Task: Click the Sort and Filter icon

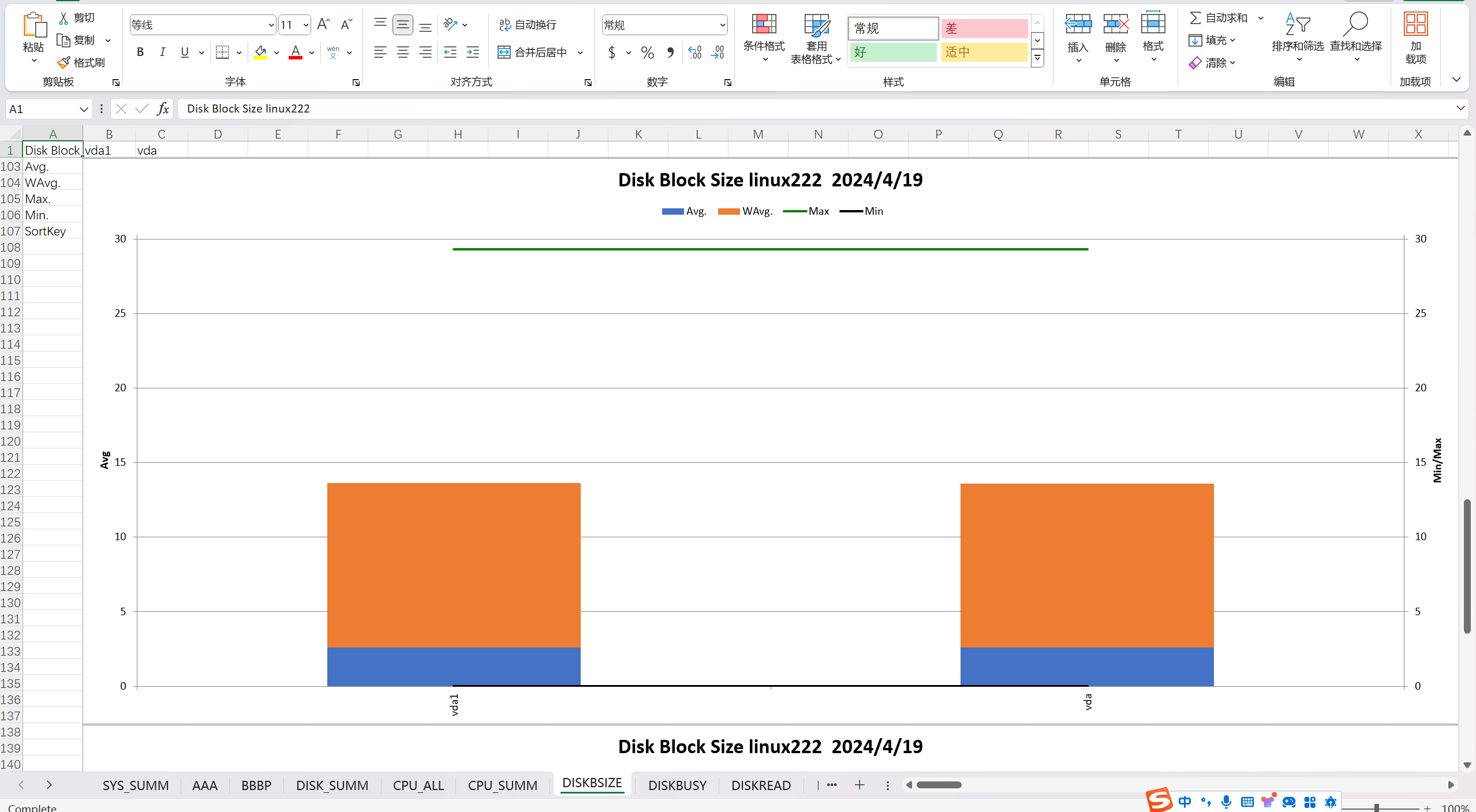Action: (1297, 25)
